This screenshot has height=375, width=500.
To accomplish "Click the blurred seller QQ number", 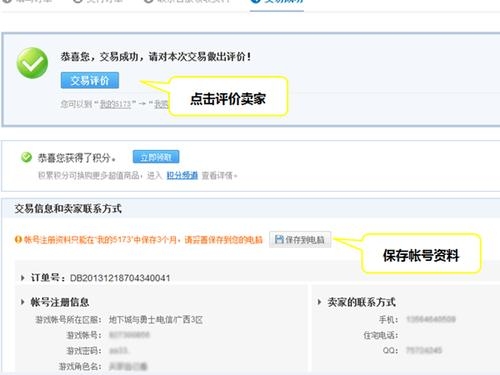I will pyautogui.click(x=424, y=350).
